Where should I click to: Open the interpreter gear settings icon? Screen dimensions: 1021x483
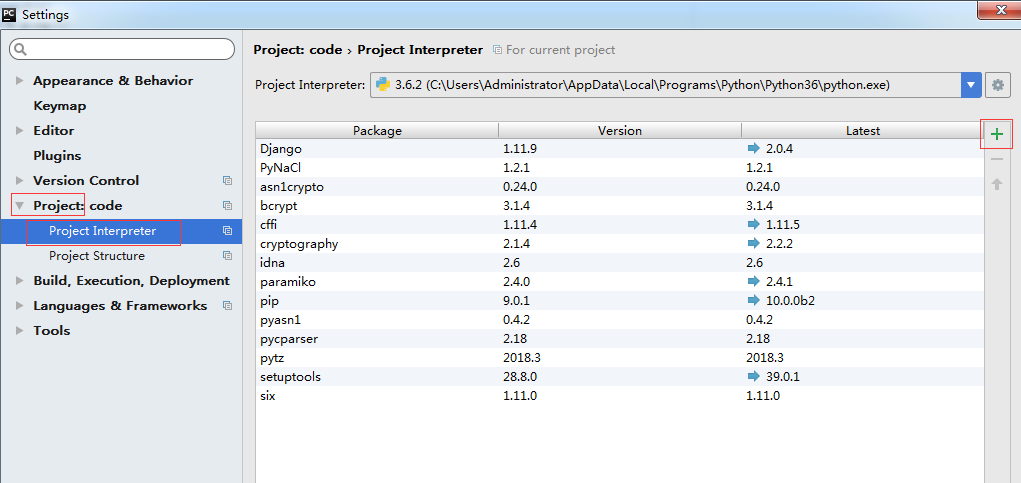tap(998, 85)
